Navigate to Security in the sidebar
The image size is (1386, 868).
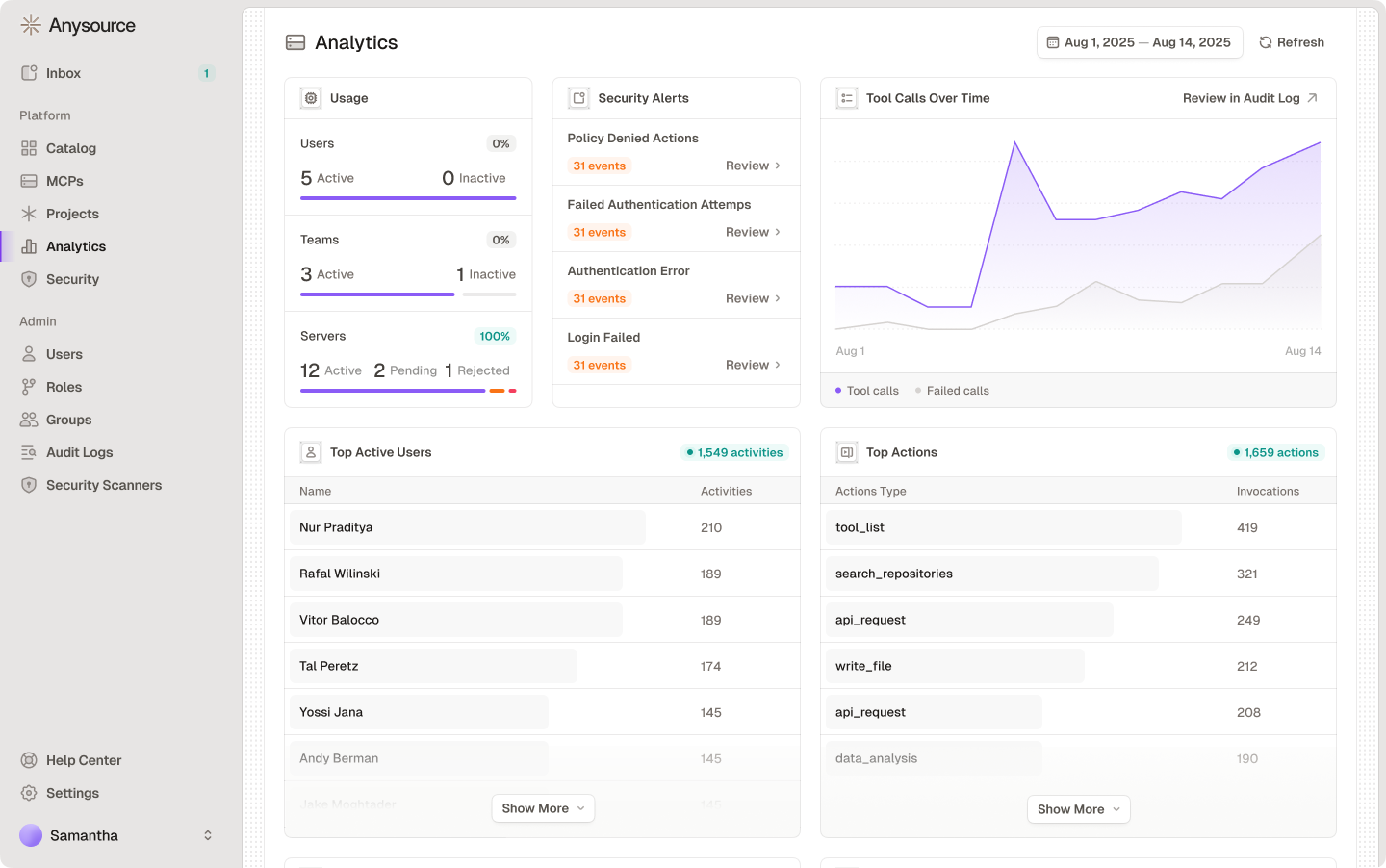(x=72, y=279)
